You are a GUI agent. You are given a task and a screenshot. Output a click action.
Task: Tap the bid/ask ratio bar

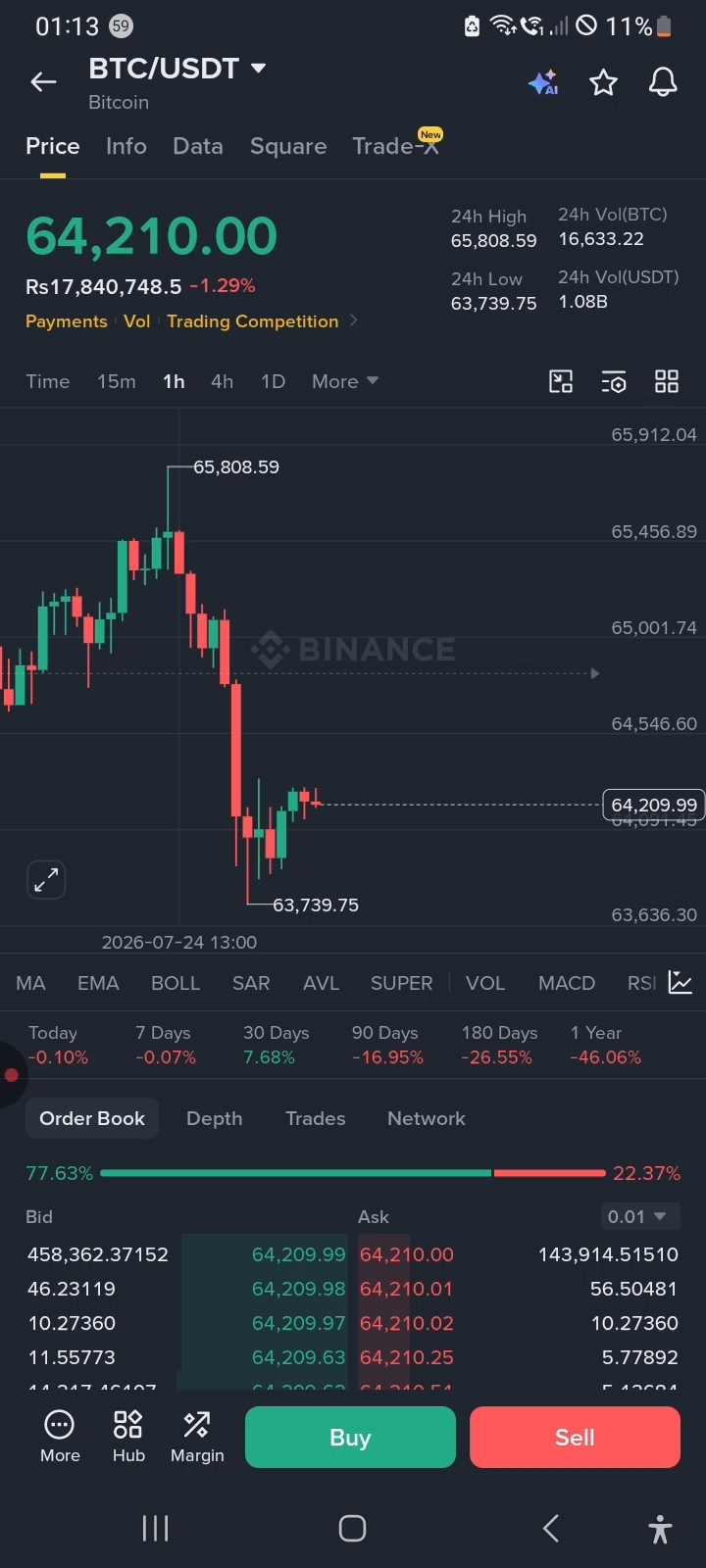click(x=353, y=1173)
